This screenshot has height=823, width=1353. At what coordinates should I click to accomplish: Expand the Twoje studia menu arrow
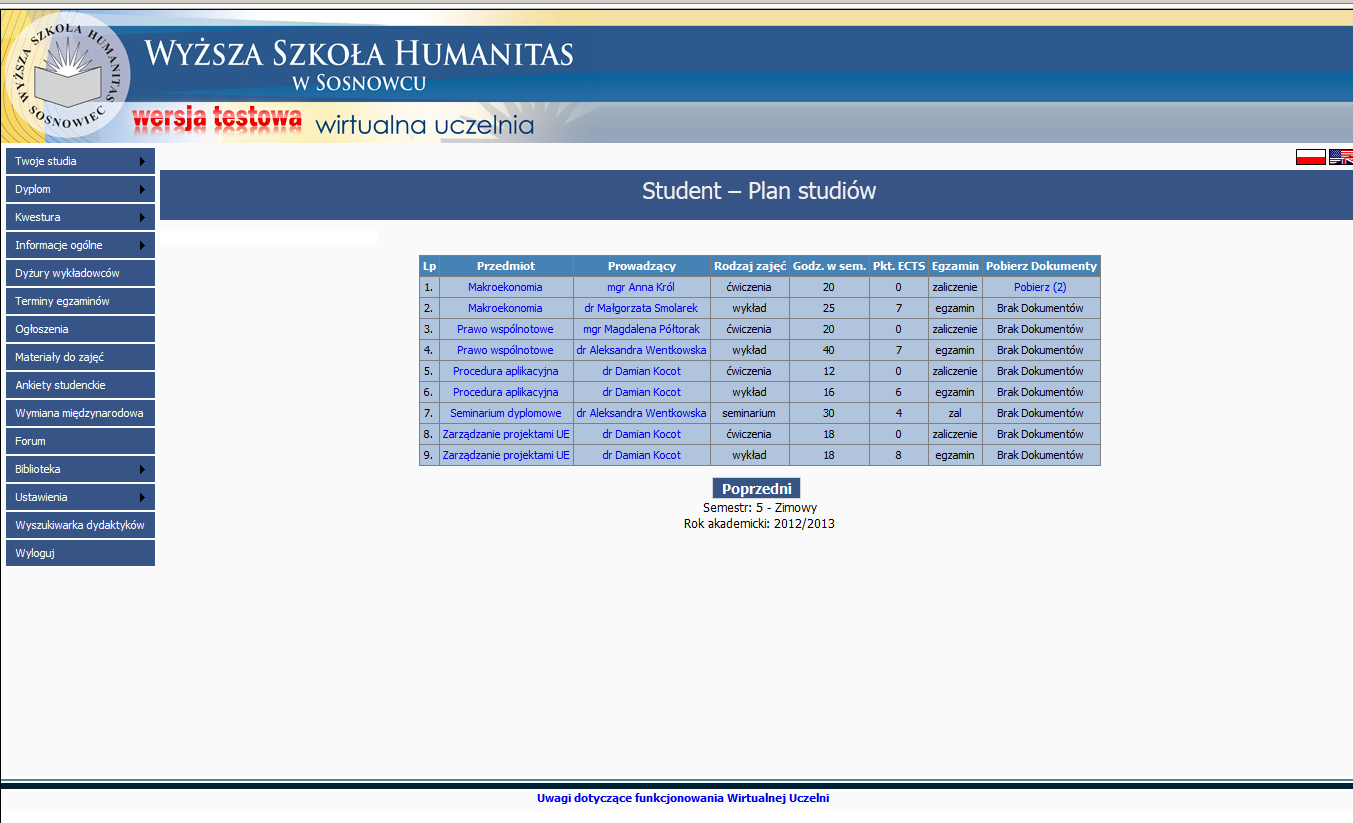[x=143, y=161]
